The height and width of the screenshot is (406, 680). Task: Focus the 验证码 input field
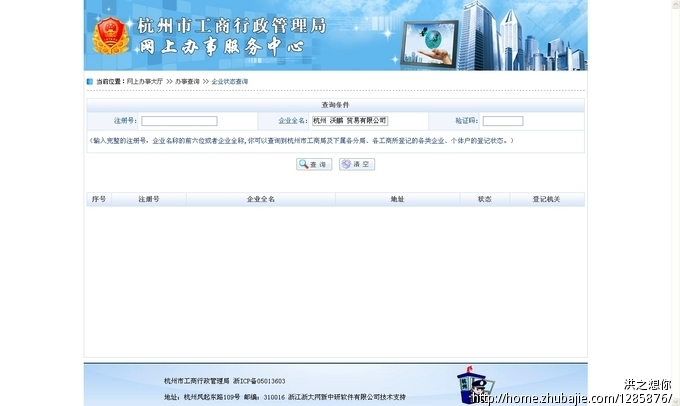(503, 121)
